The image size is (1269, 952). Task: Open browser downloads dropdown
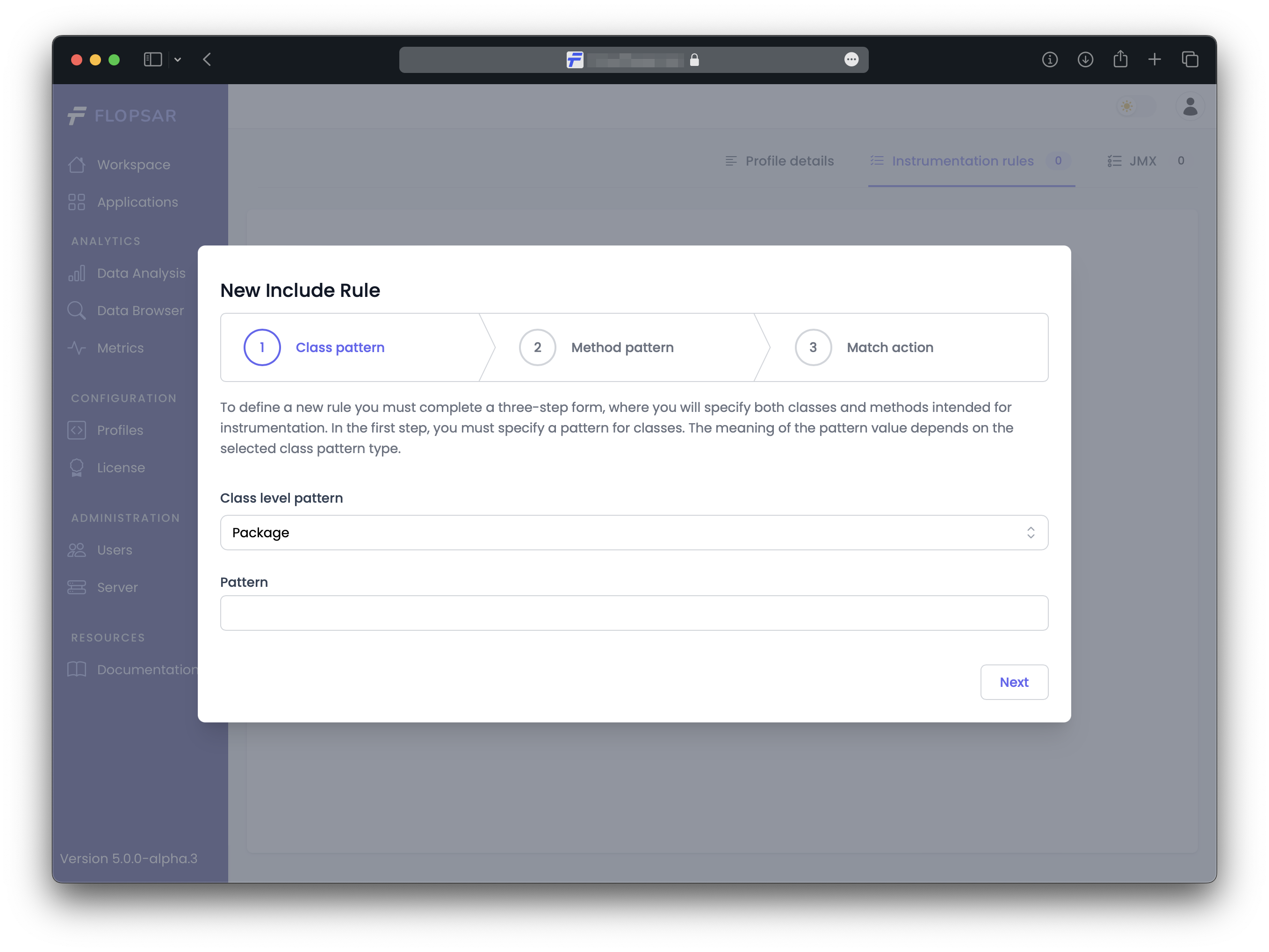[1085, 59]
